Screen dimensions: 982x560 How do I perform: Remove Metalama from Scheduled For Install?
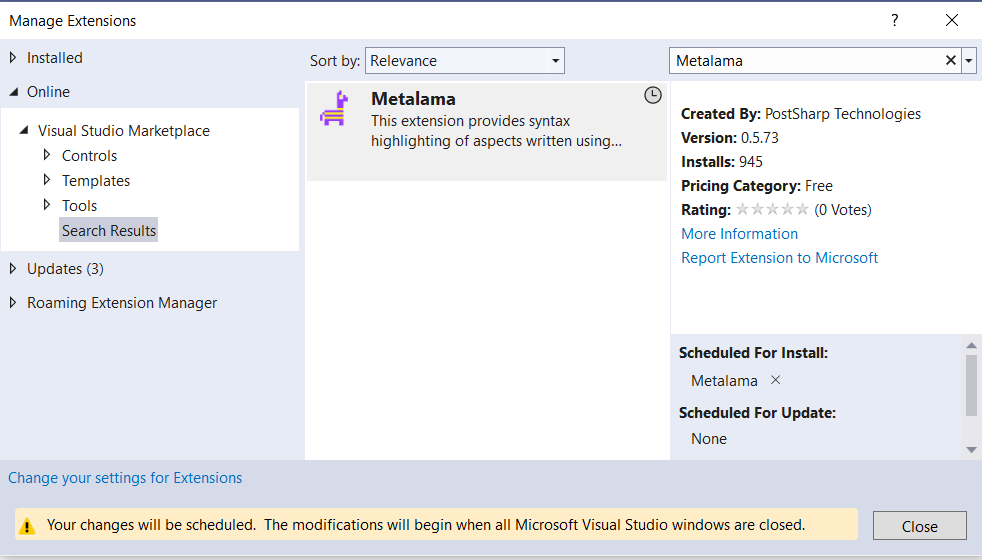coord(775,380)
